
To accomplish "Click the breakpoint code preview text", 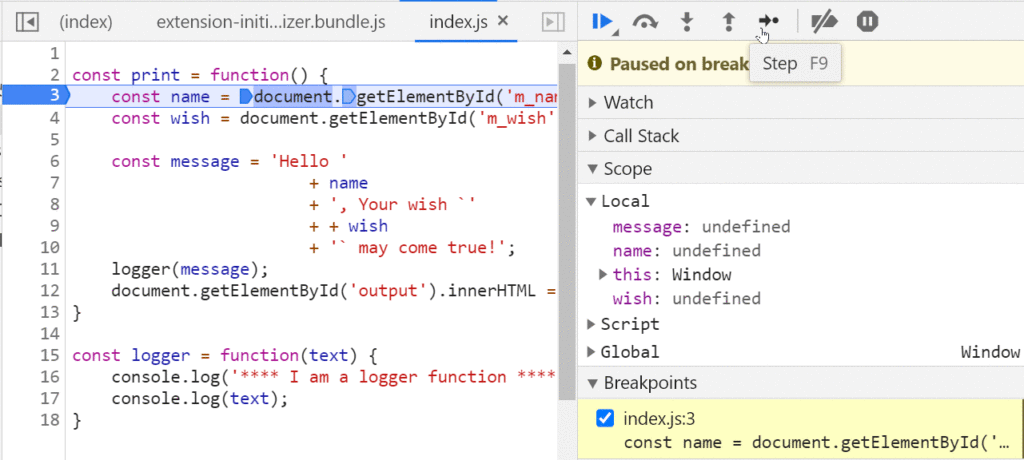I will (x=817, y=442).
